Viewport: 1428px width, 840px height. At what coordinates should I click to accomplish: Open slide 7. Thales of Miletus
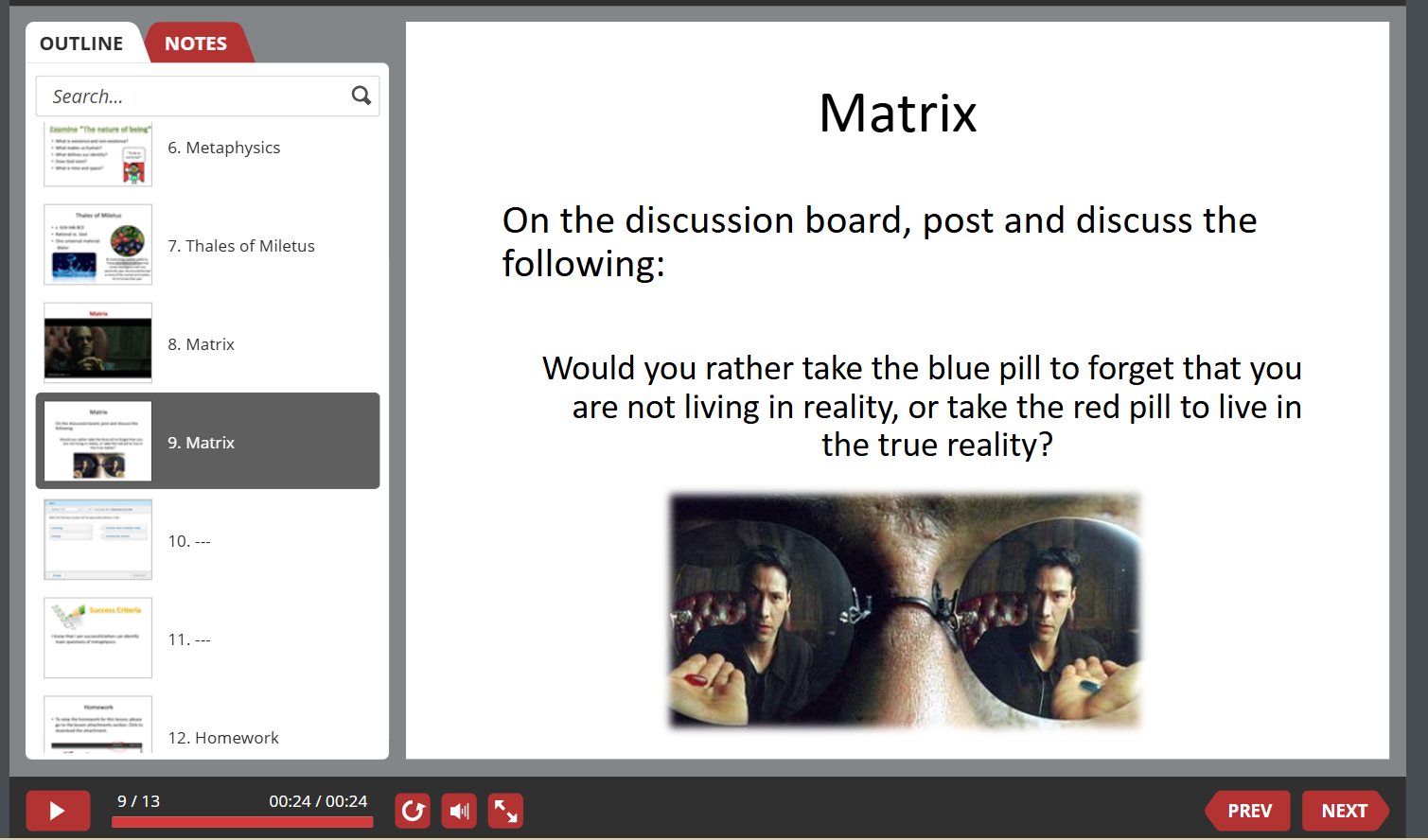(x=207, y=246)
